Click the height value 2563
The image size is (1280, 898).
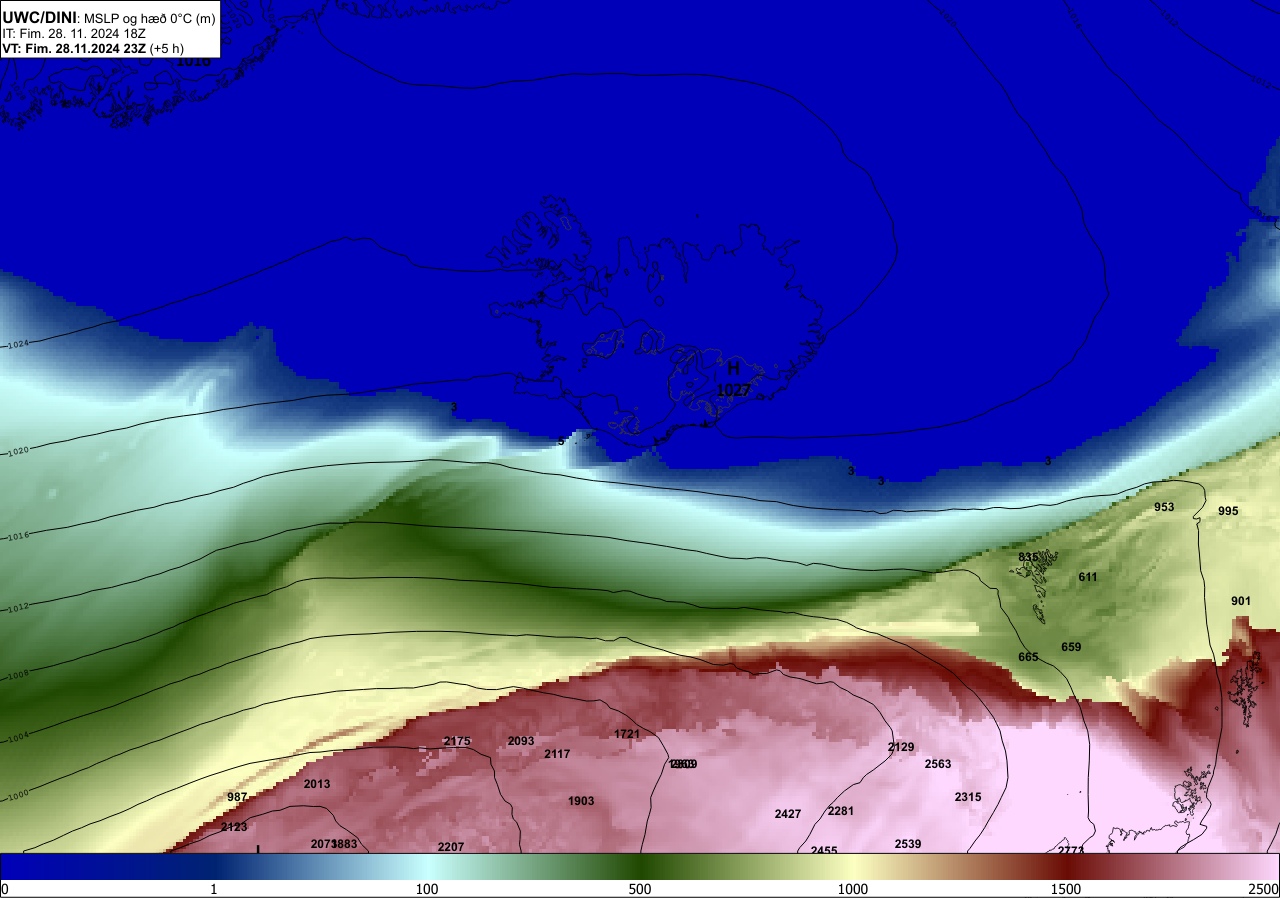point(938,764)
